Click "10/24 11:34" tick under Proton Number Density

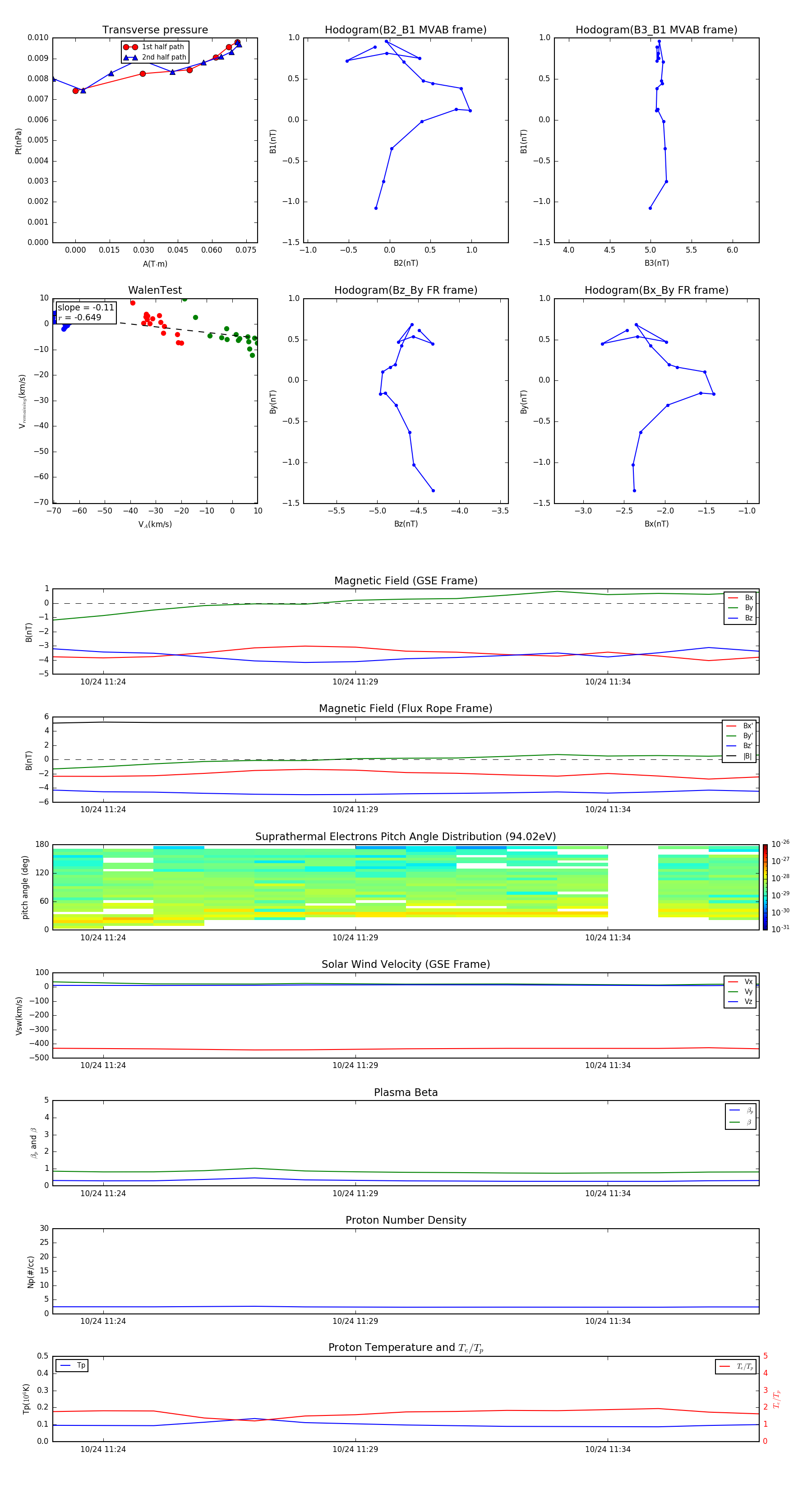click(x=607, y=1321)
